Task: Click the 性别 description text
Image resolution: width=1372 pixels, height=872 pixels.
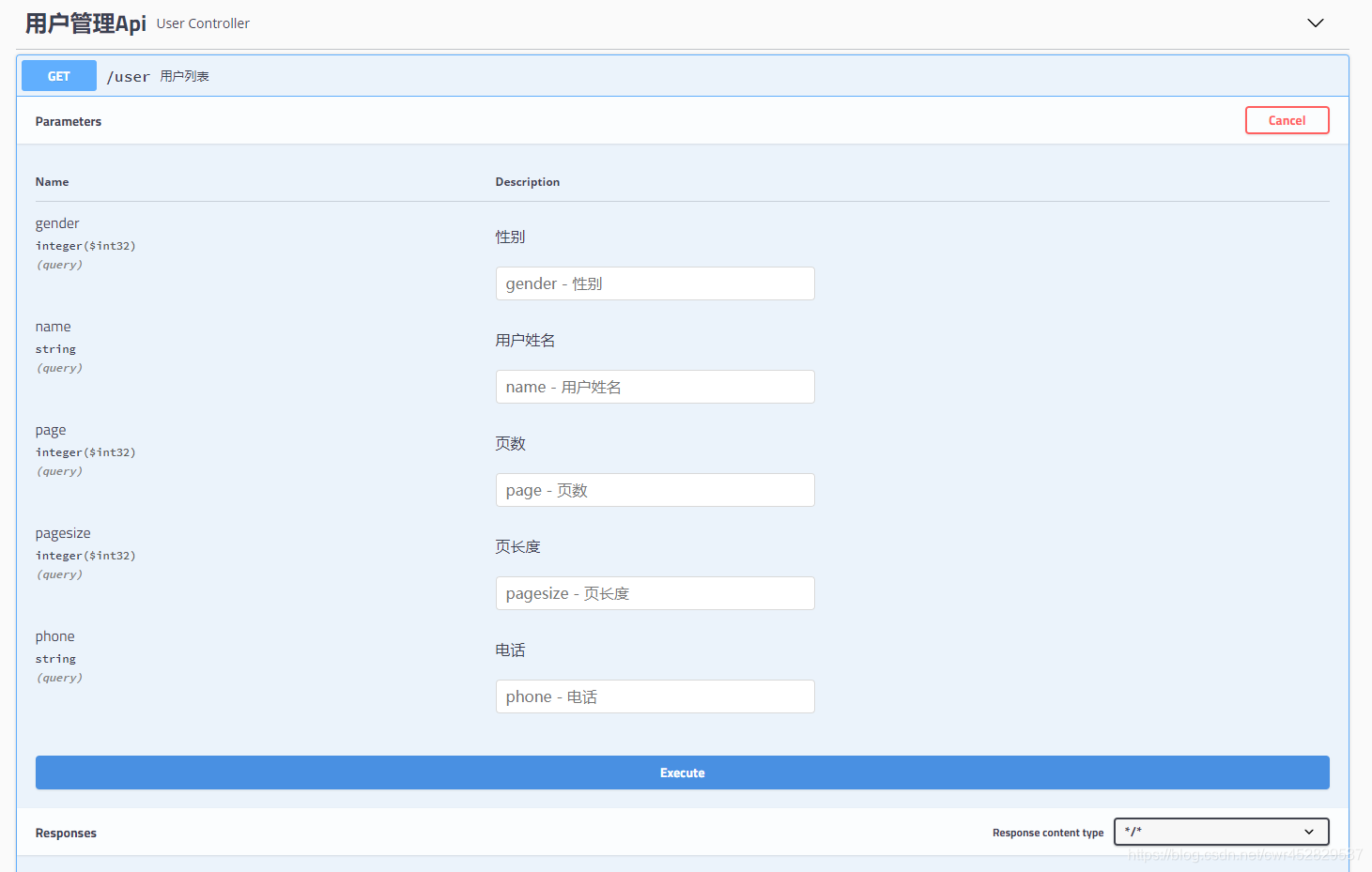Action: pos(510,237)
